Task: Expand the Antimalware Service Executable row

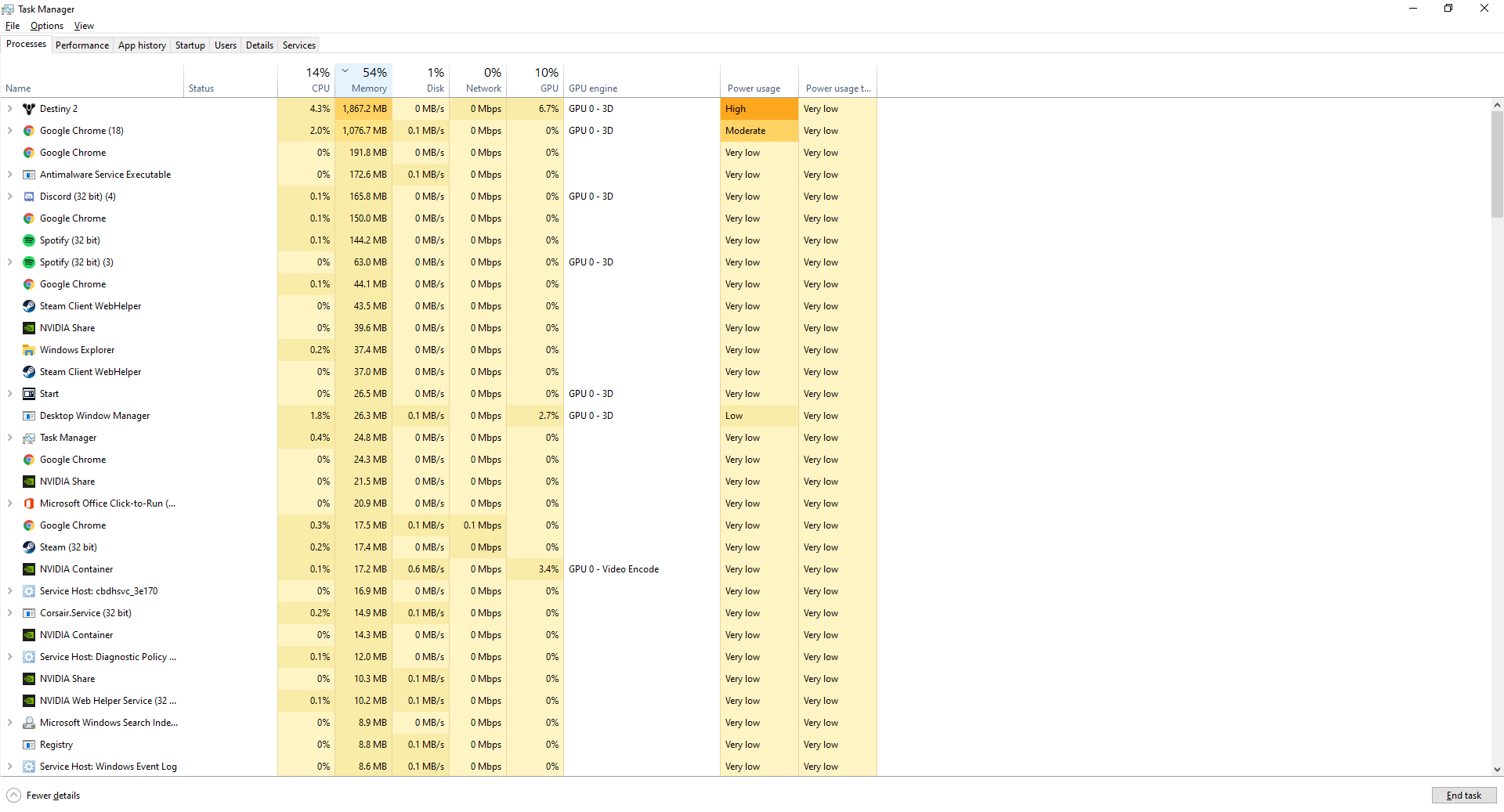Action: [9, 175]
